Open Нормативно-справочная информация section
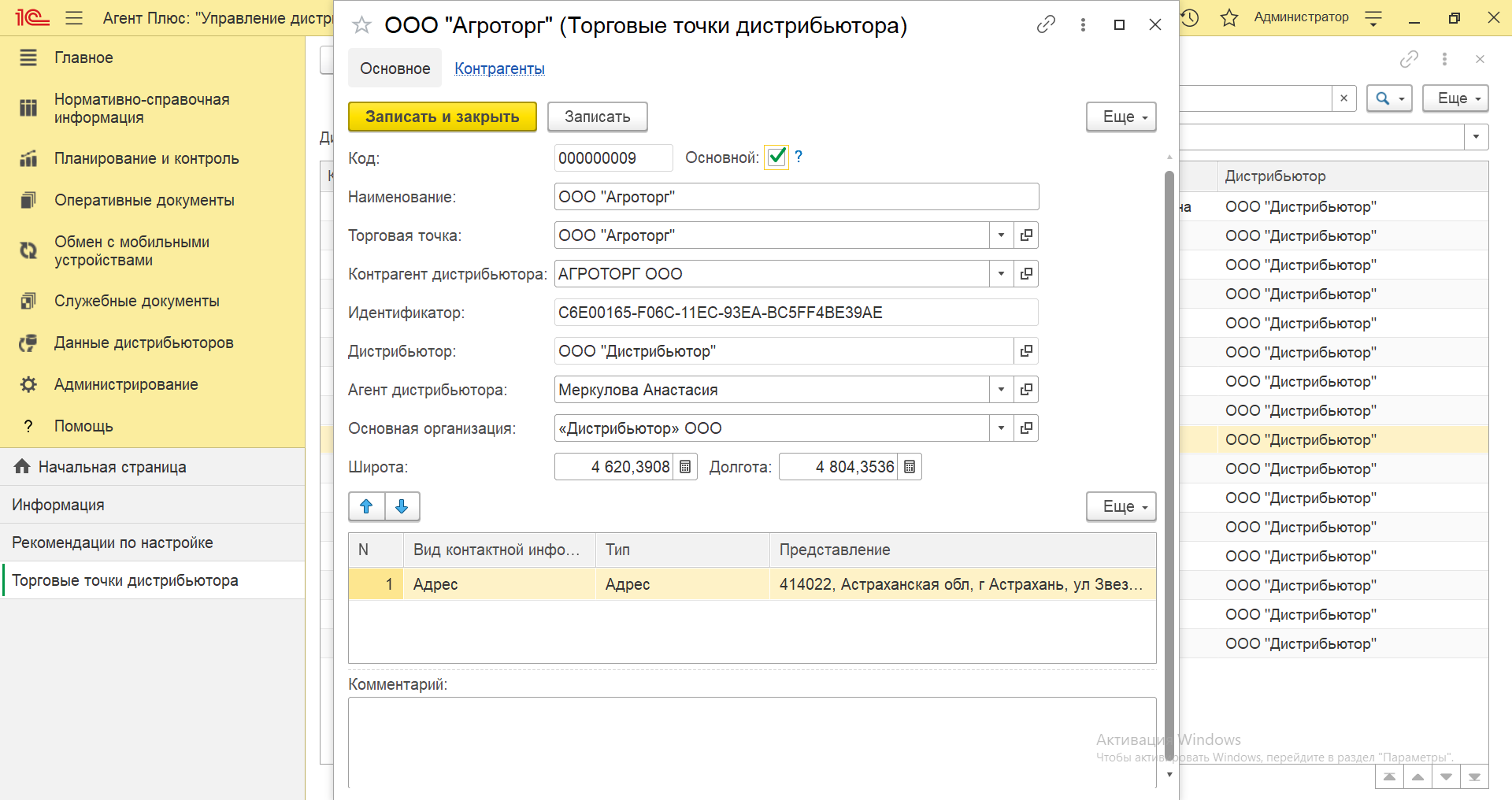This screenshot has width=1512, height=800. pyautogui.click(x=153, y=109)
